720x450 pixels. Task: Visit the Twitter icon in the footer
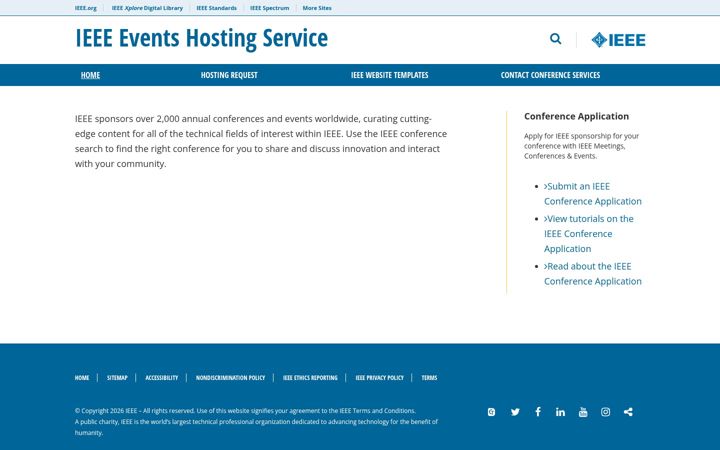pyautogui.click(x=515, y=412)
